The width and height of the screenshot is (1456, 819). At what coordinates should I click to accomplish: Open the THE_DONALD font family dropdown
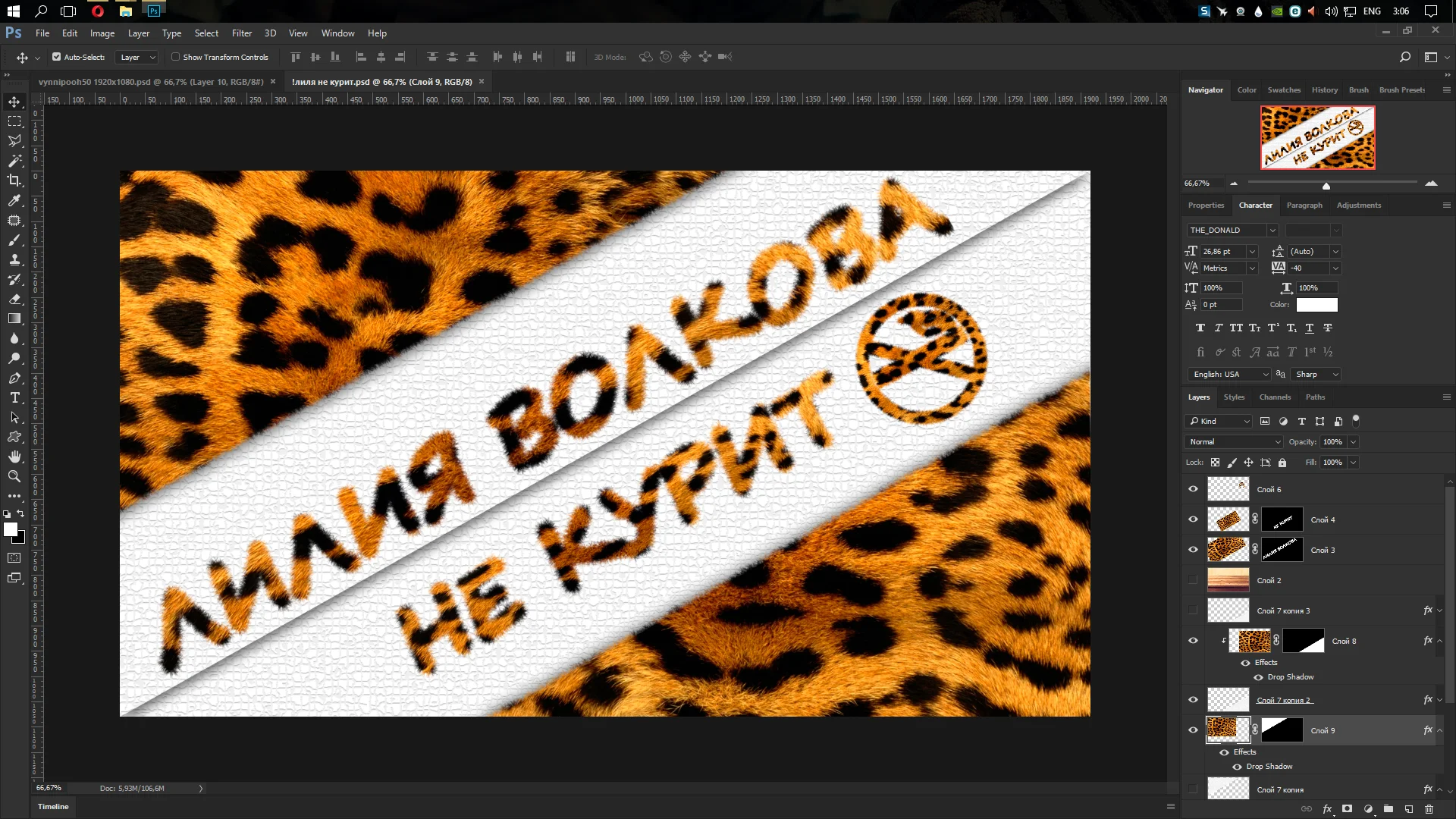pos(1272,231)
